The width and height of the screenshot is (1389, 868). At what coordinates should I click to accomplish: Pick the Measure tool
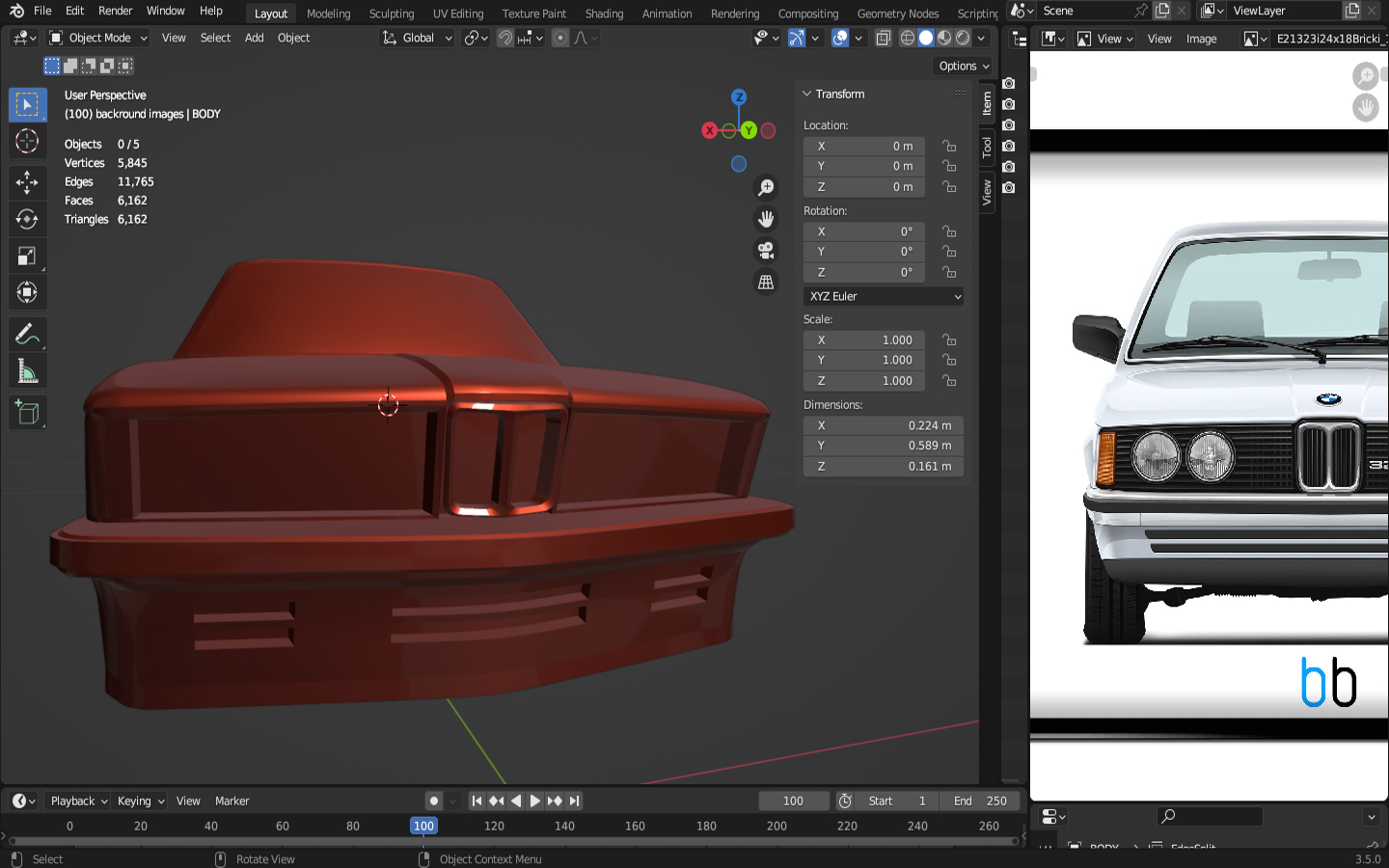coord(27,372)
